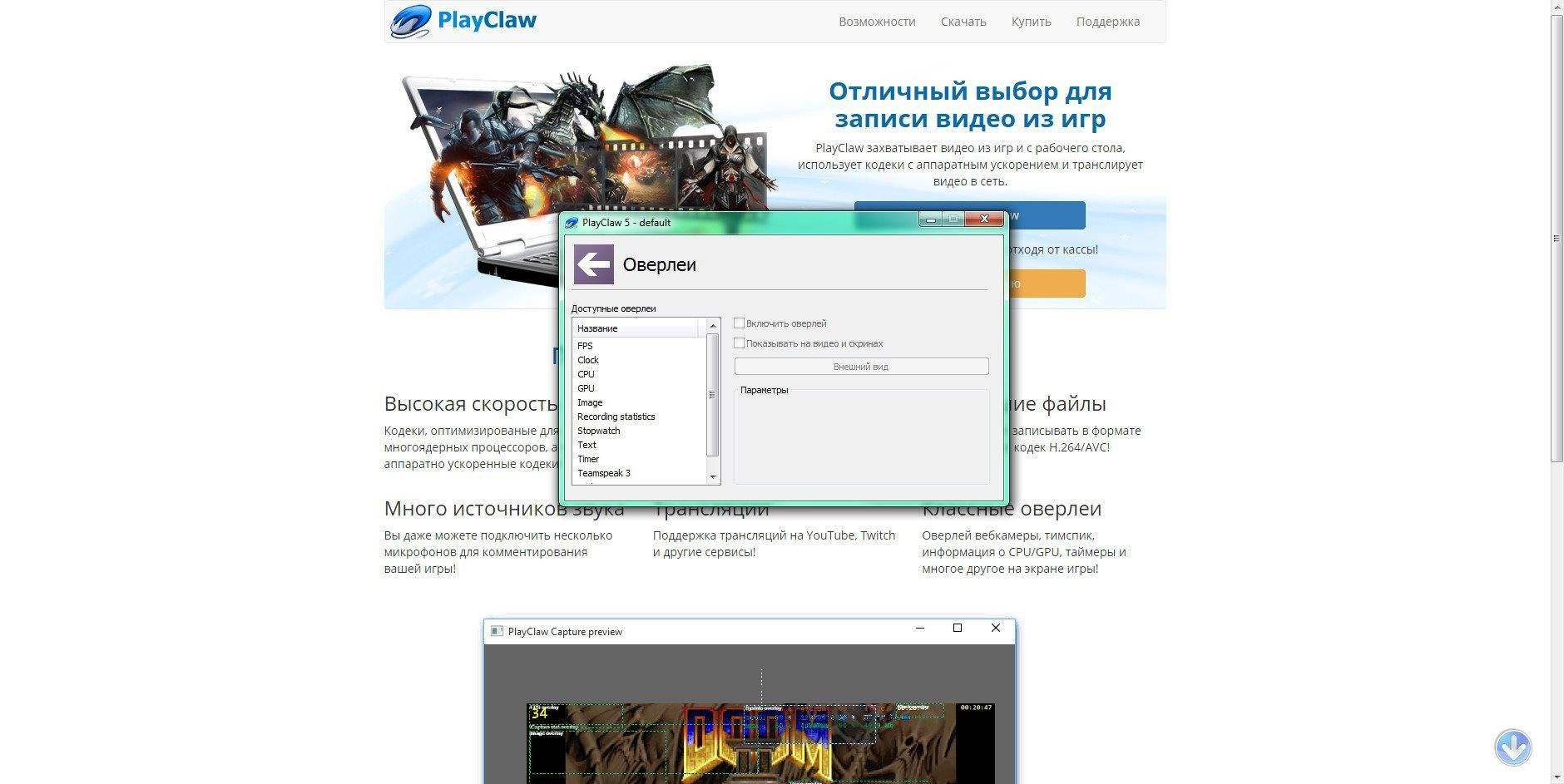Maximize the PlayClaw Capture preview window
The height and width of the screenshot is (784, 1564).
click(958, 628)
